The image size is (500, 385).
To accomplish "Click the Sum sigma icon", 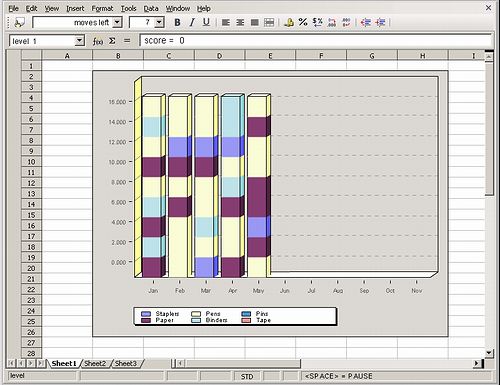I will (x=112, y=41).
